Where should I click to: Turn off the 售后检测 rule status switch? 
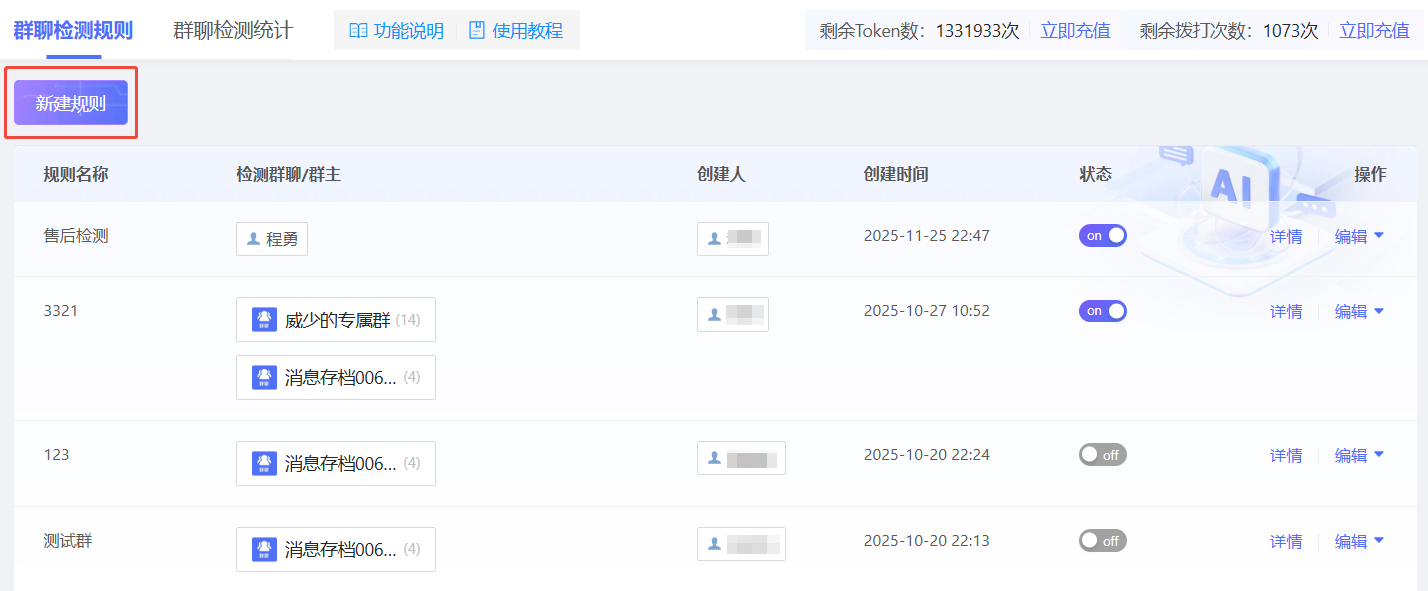coord(1102,236)
